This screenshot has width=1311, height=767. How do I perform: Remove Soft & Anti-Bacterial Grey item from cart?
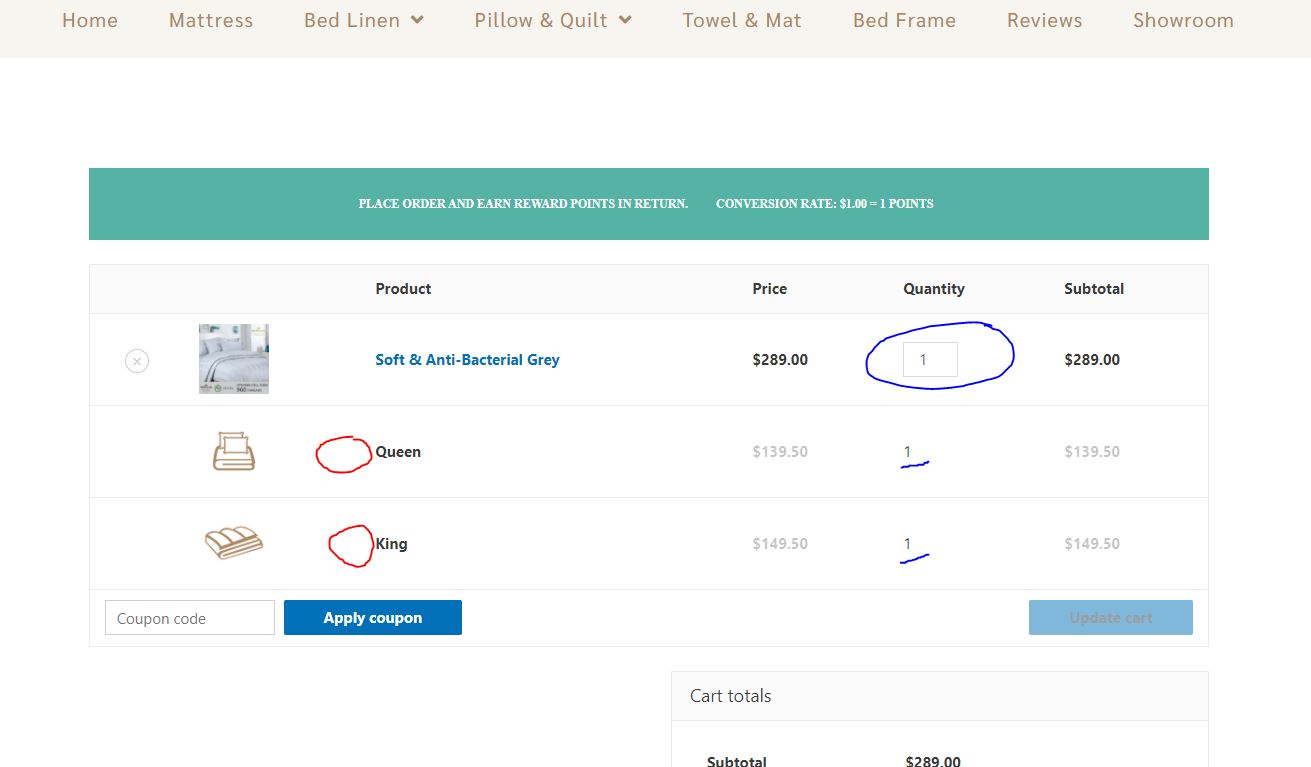click(x=137, y=361)
